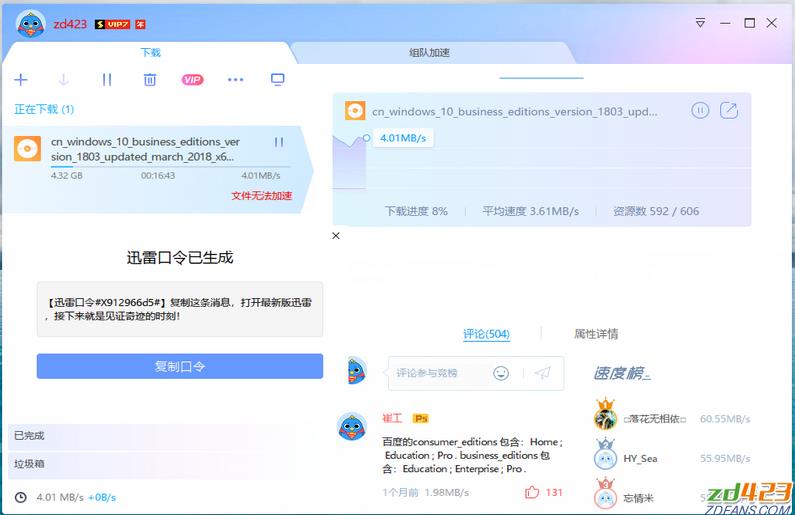Open the pink VIP toolbar button
This screenshot has height=515, width=795.
pyautogui.click(x=192, y=80)
